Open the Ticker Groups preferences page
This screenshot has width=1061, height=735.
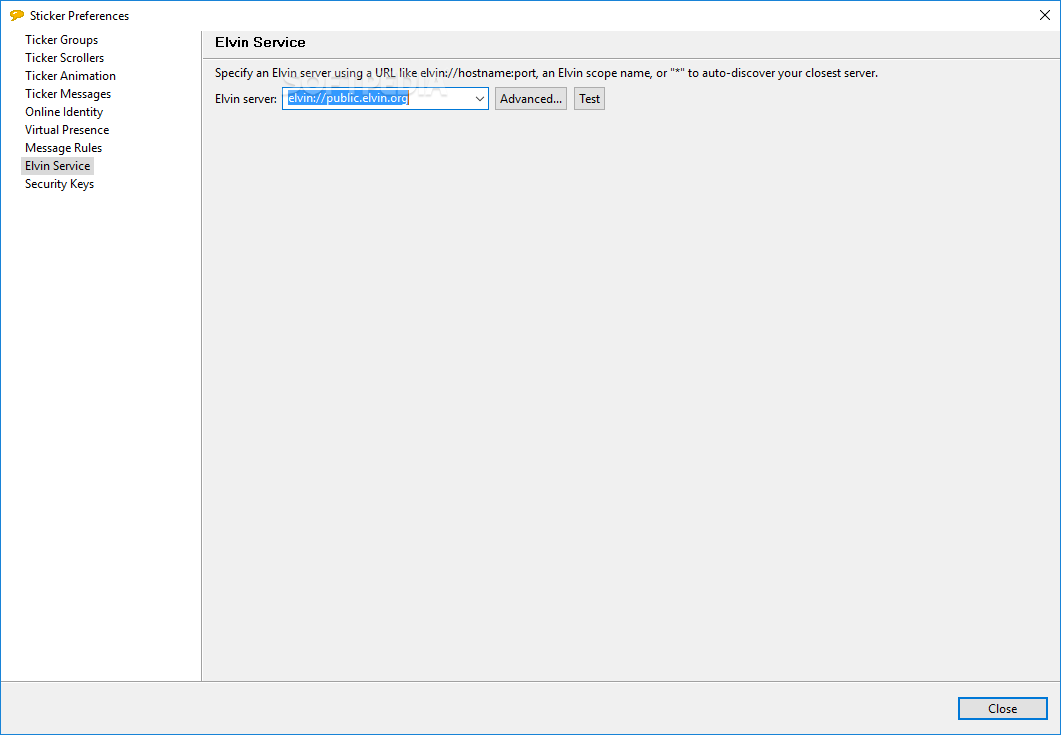pyautogui.click(x=62, y=40)
